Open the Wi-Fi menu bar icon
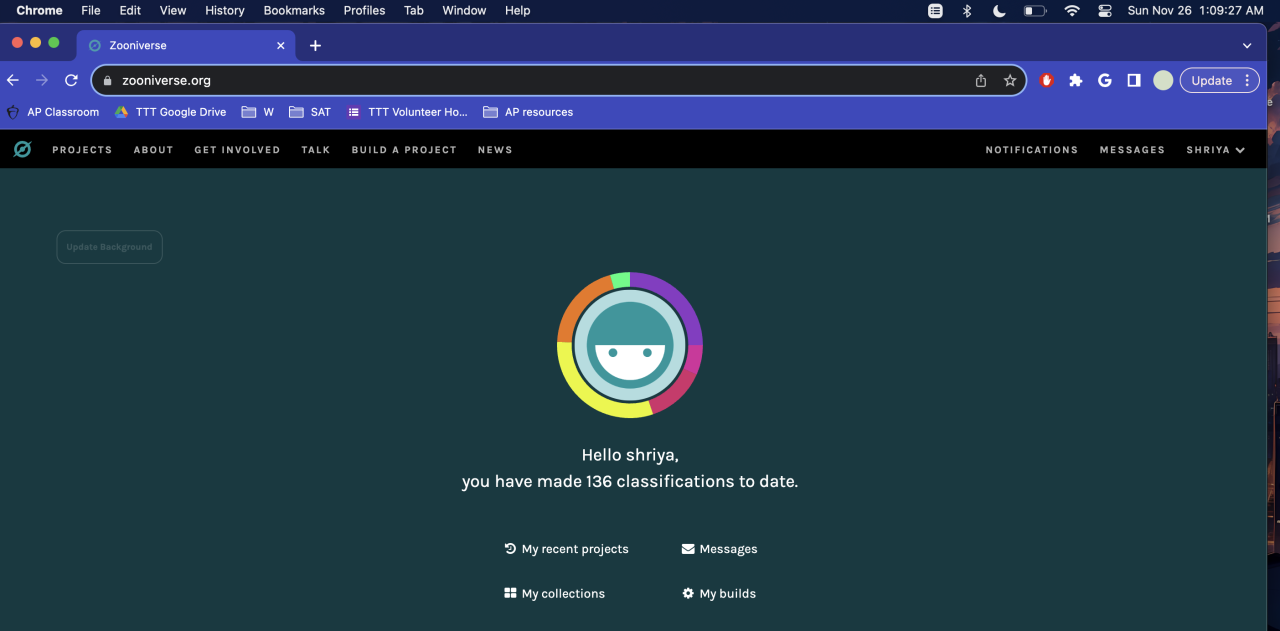The image size is (1280, 631). click(1072, 10)
